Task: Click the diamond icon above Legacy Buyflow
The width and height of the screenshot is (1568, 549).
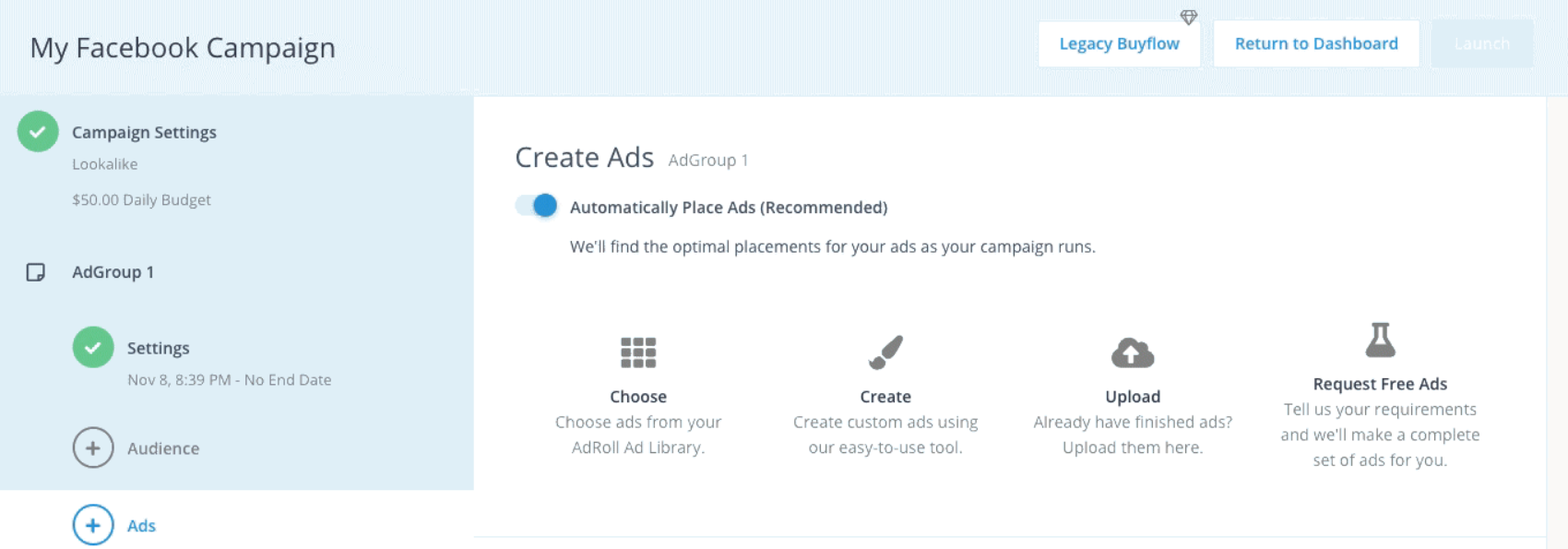Action: pyautogui.click(x=1189, y=18)
